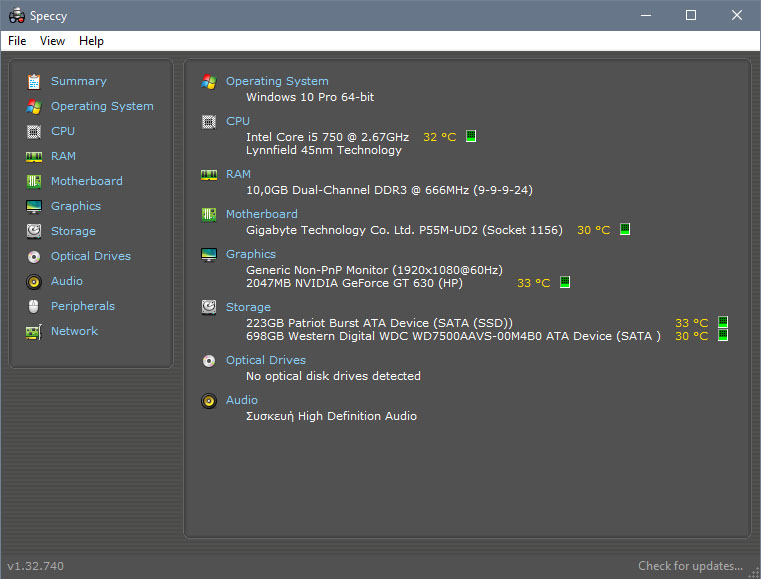Click the Summary clipboard icon in sidebar
The width and height of the screenshot is (761, 579).
[x=33, y=82]
